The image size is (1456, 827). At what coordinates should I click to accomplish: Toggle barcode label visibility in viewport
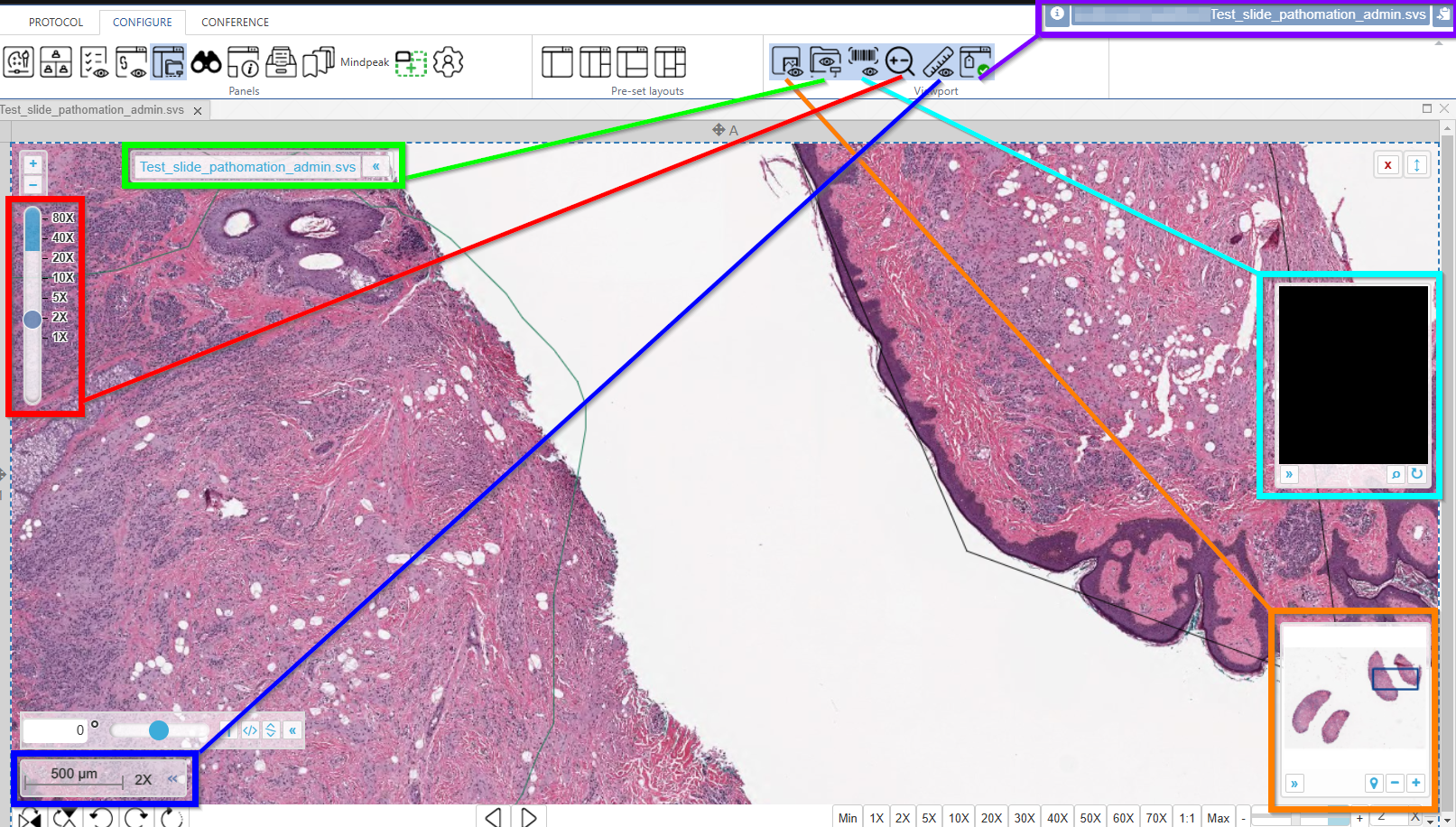click(863, 61)
